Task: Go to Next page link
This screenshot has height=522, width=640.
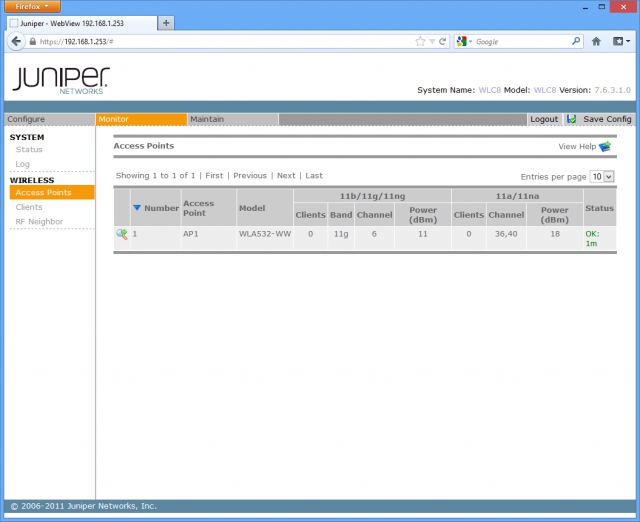Action: 286,175
